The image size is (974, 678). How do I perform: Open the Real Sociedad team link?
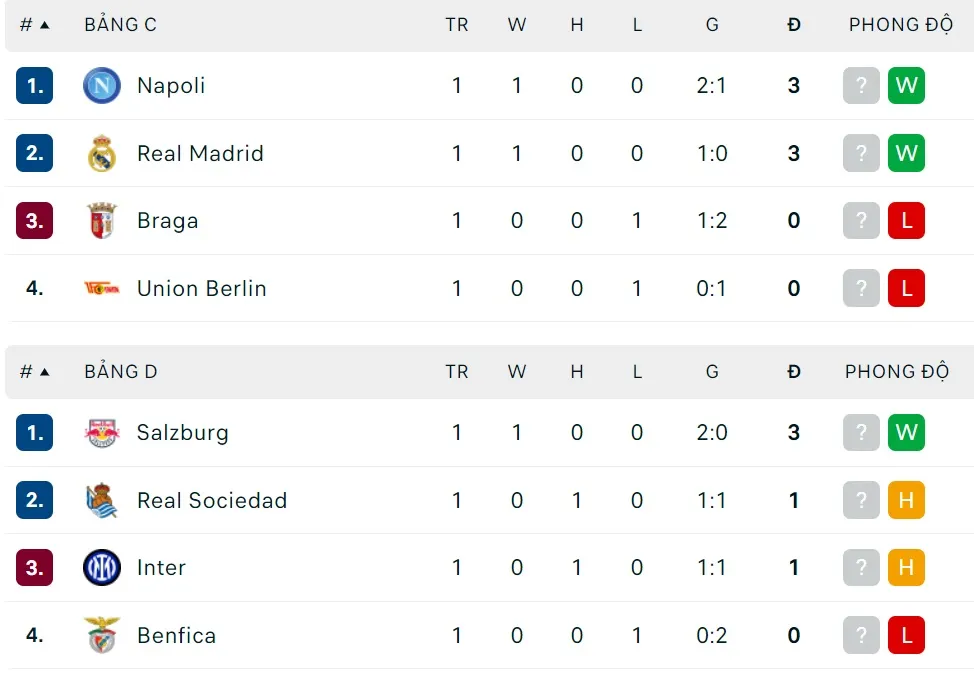pos(212,501)
